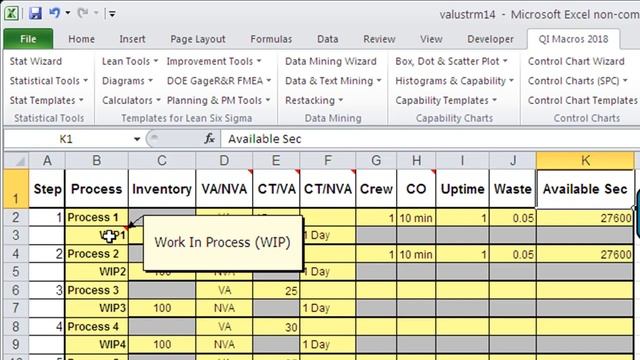Open Box, Dot & Scatter Plot menu

451,61
